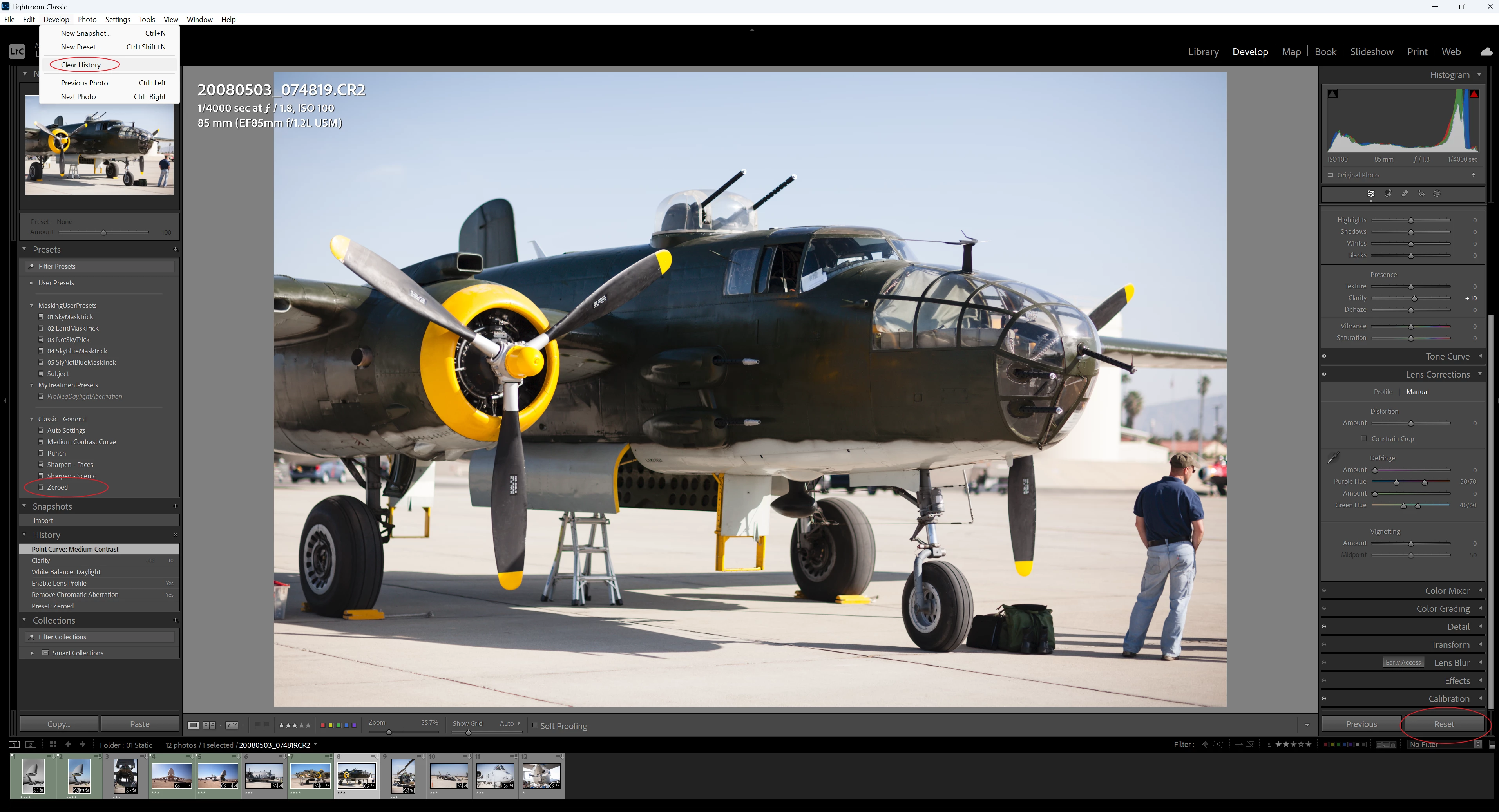Image resolution: width=1499 pixels, height=812 pixels.
Task: Click the grid view icon in filmstrip bar
Action: [53, 745]
